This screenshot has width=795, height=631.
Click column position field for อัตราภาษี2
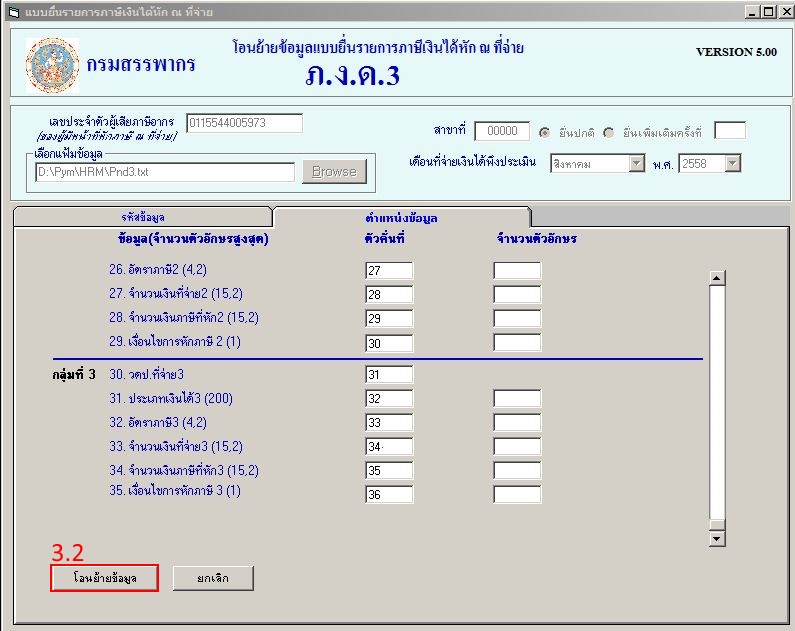(x=389, y=271)
